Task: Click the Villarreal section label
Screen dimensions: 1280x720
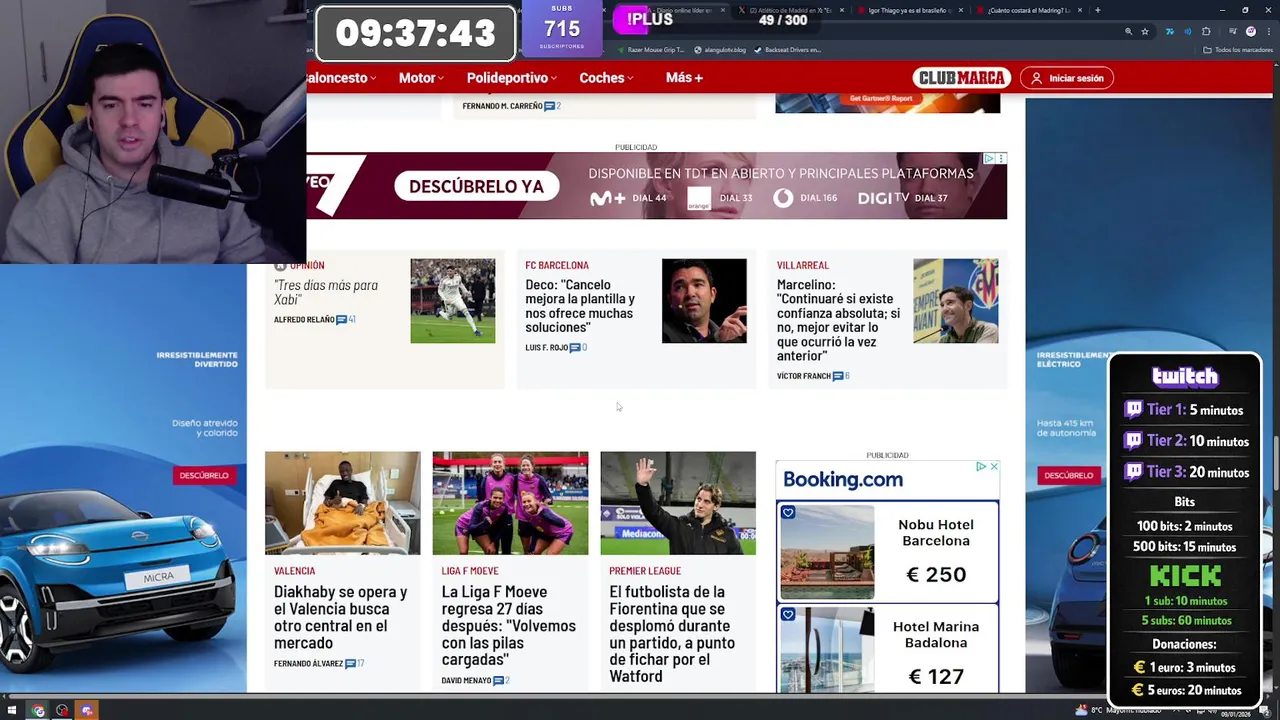Action: pos(803,265)
